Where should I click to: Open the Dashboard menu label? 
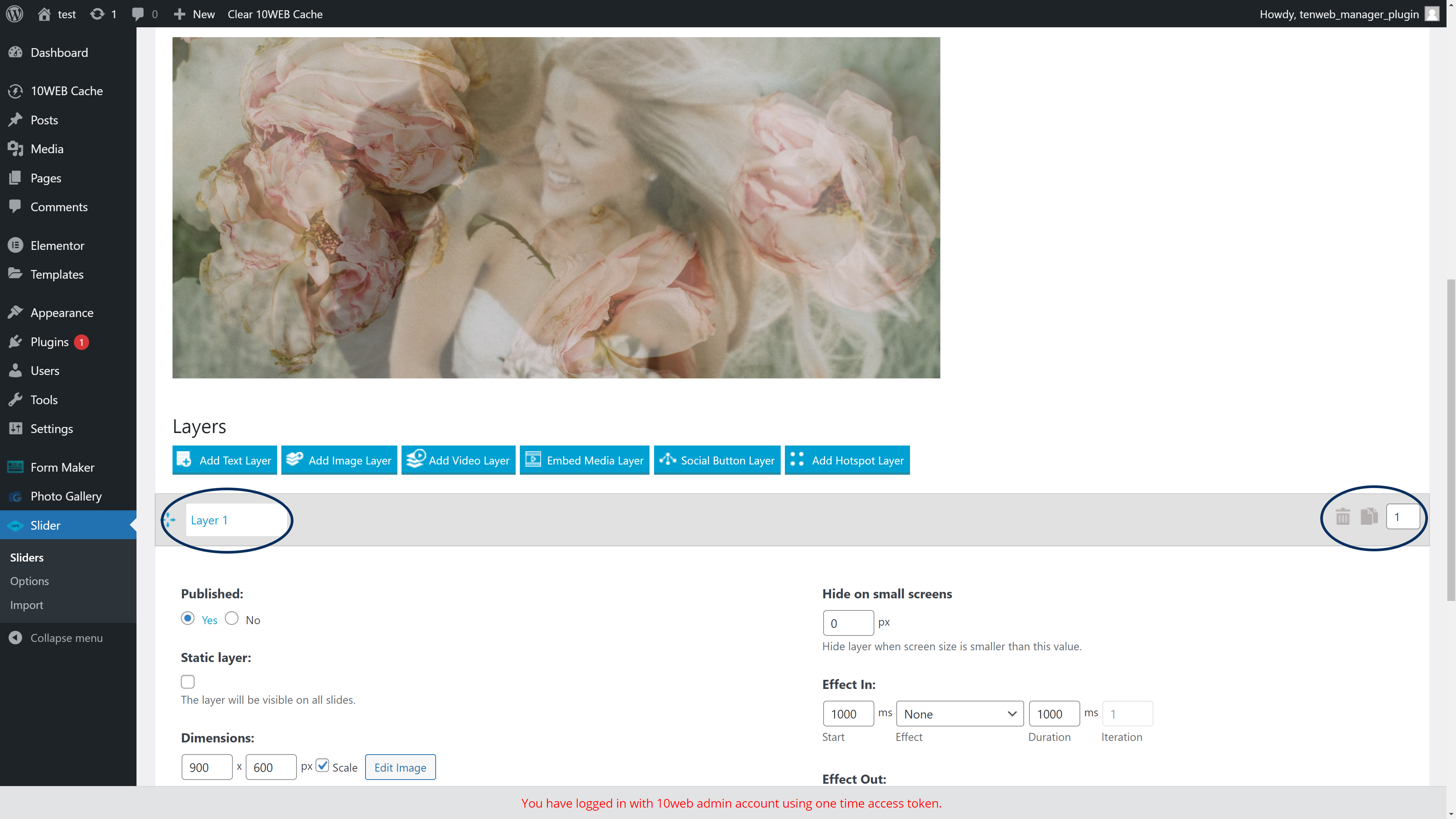point(60,53)
